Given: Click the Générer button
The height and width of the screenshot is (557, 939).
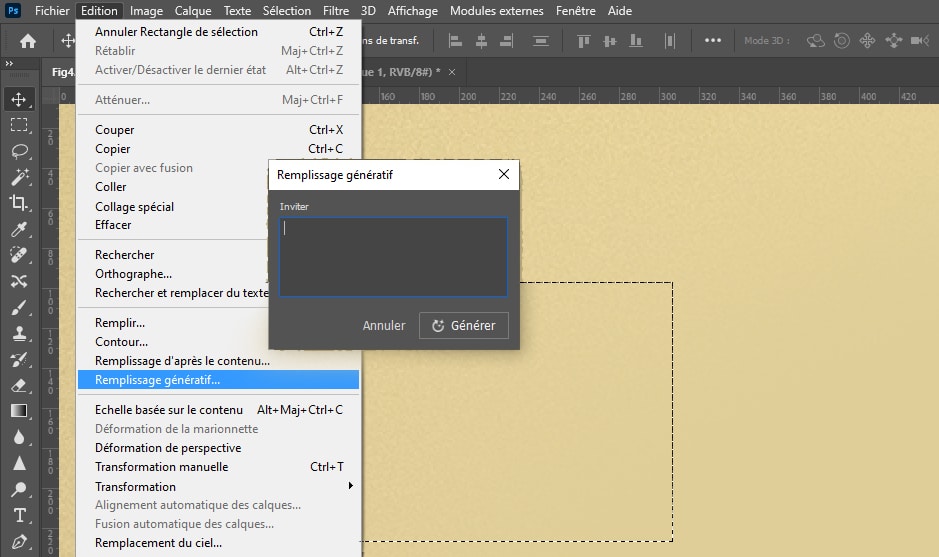Looking at the screenshot, I should tap(464, 325).
